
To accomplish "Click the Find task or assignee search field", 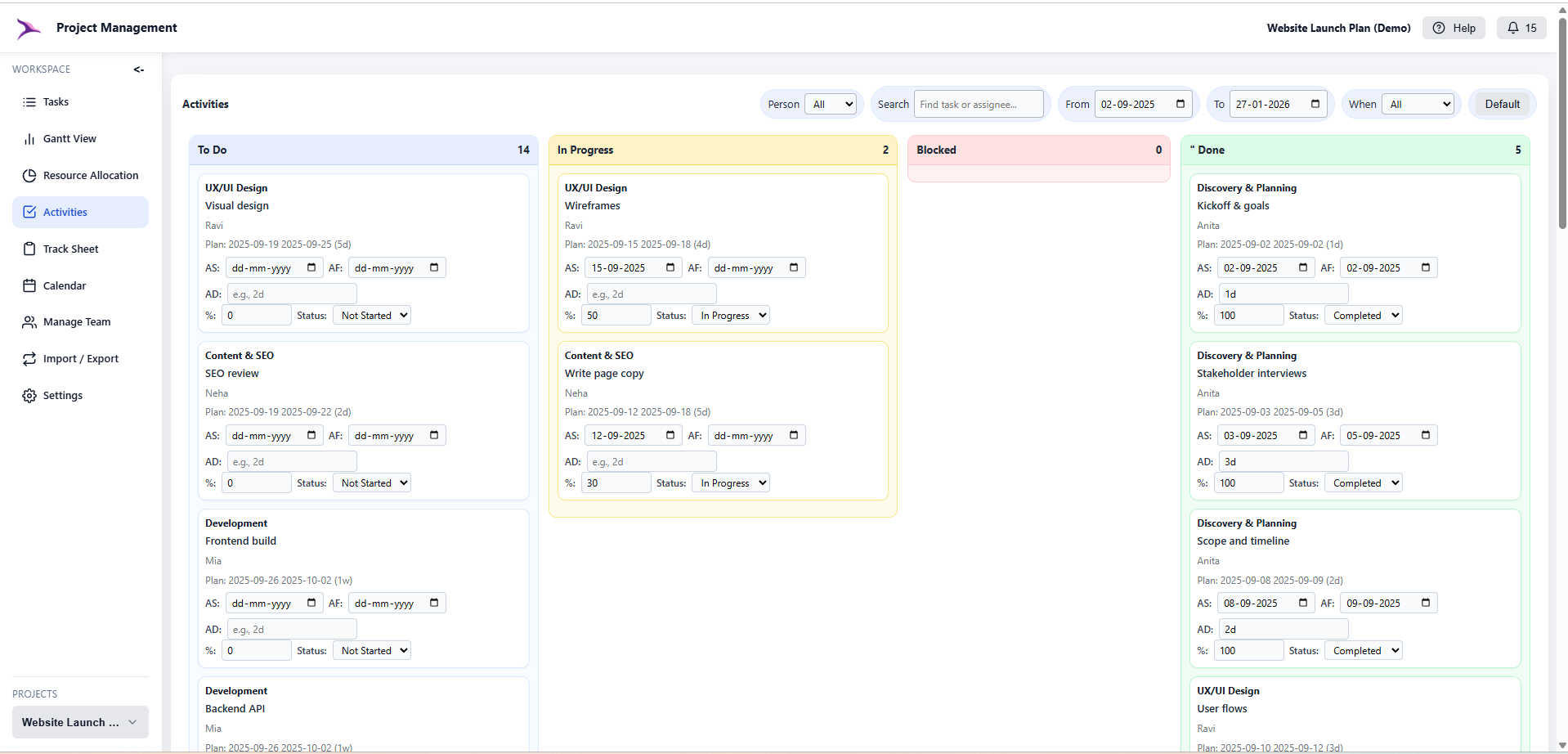I will (978, 104).
